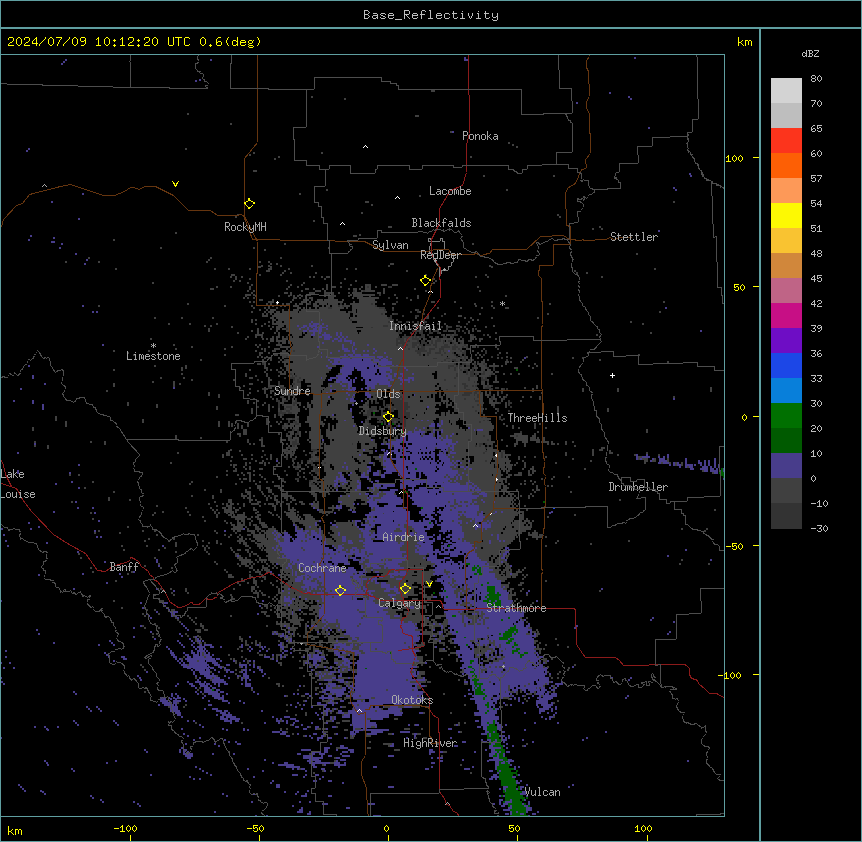Viewport: 862px width, 842px height.
Task: Click the Base_Reflectivity title text
Action: 431,15
